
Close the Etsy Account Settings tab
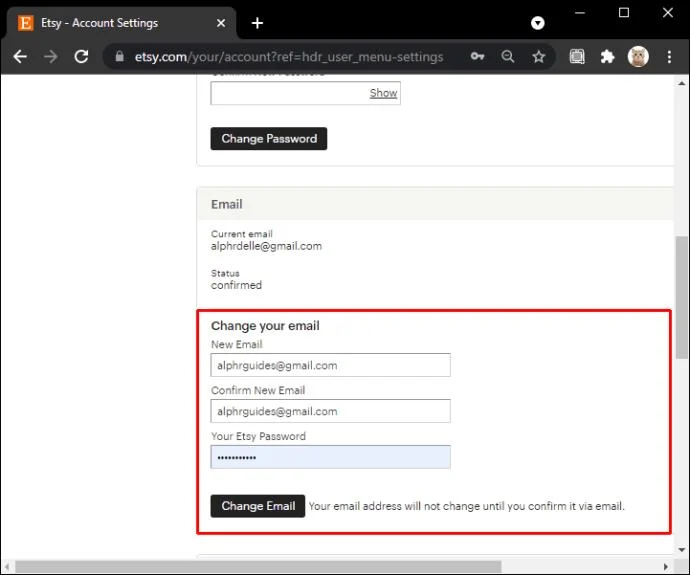[221, 23]
